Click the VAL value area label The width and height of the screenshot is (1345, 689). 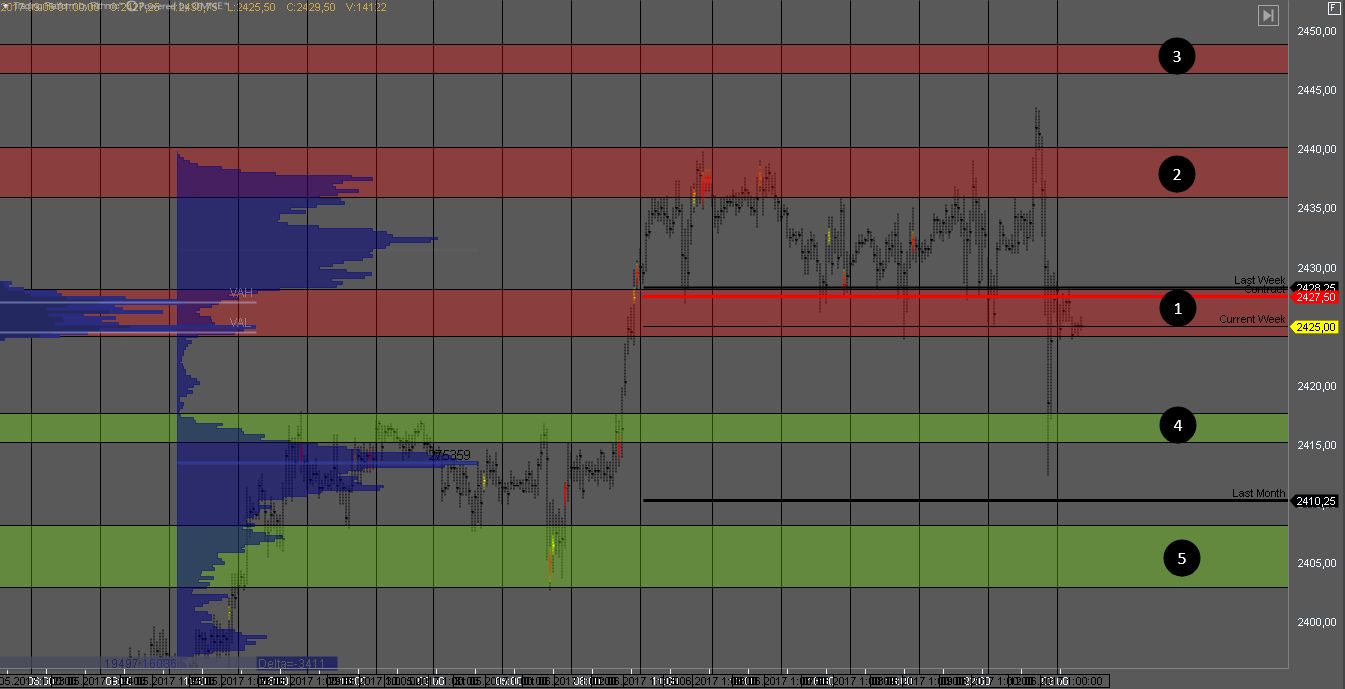240,323
